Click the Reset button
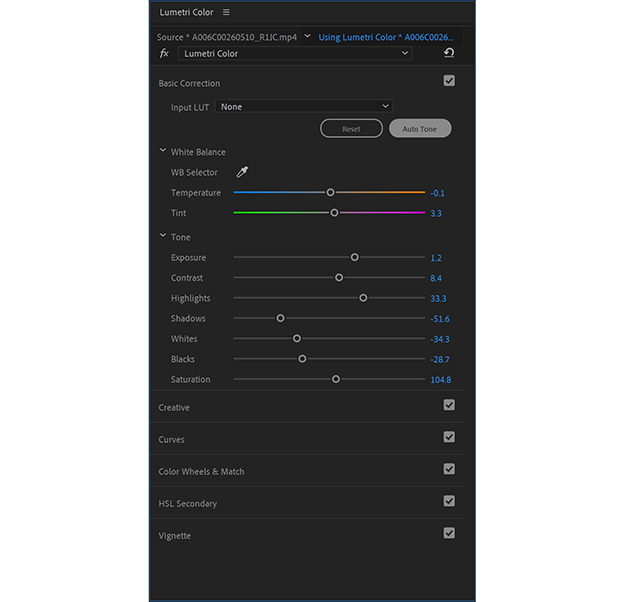 tap(351, 129)
